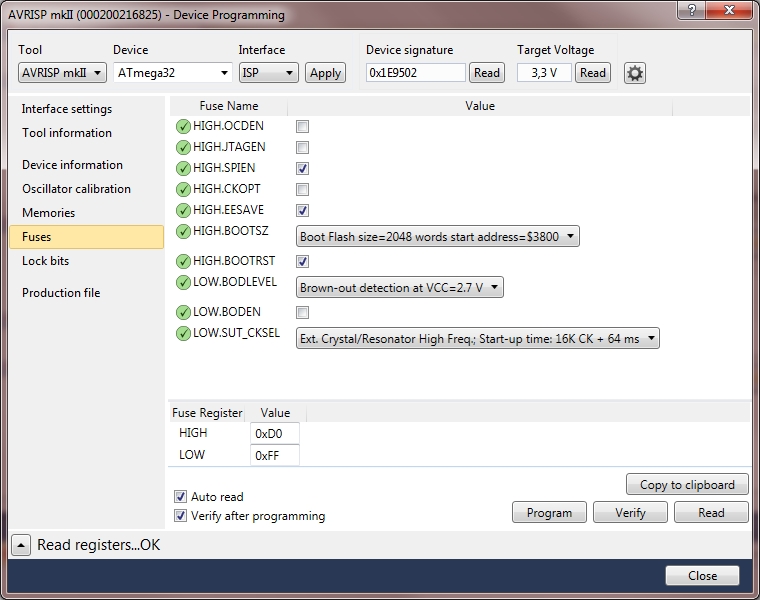Open the Device dropdown showing ATmega32
This screenshot has width=760, height=600.
point(173,73)
